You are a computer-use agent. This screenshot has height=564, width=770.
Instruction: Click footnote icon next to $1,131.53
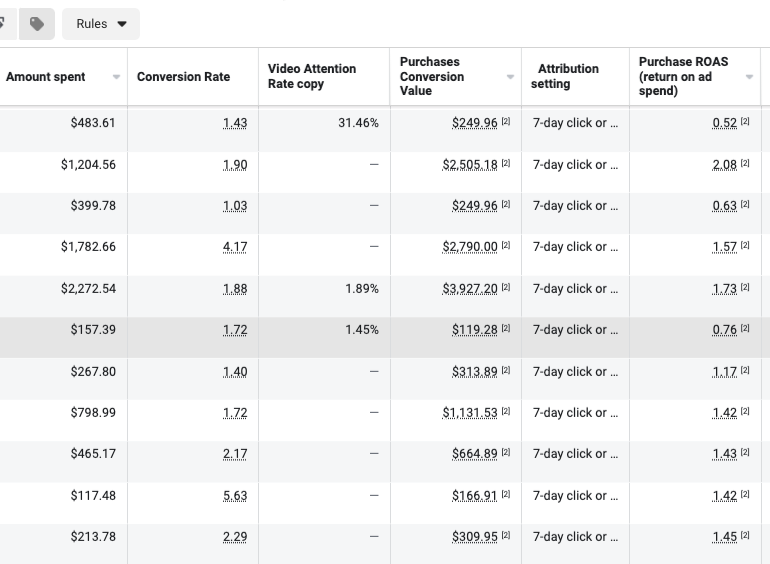(506, 413)
